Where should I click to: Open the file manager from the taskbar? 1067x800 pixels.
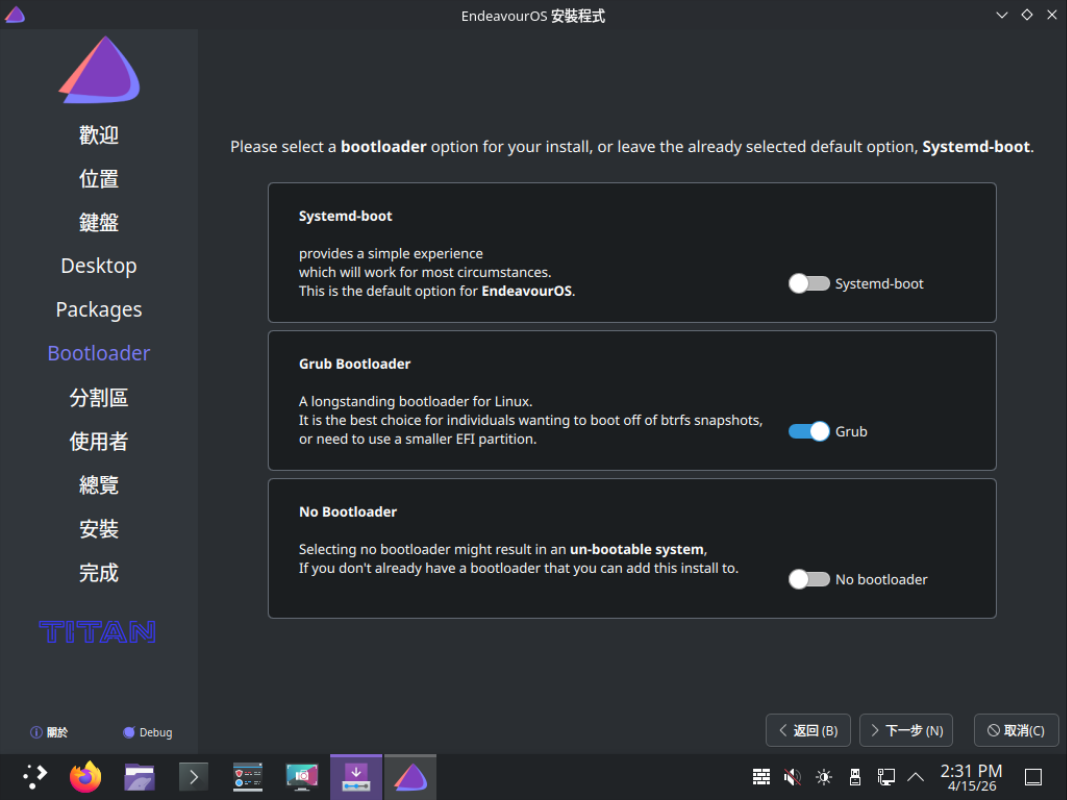pyautogui.click(x=139, y=777)
